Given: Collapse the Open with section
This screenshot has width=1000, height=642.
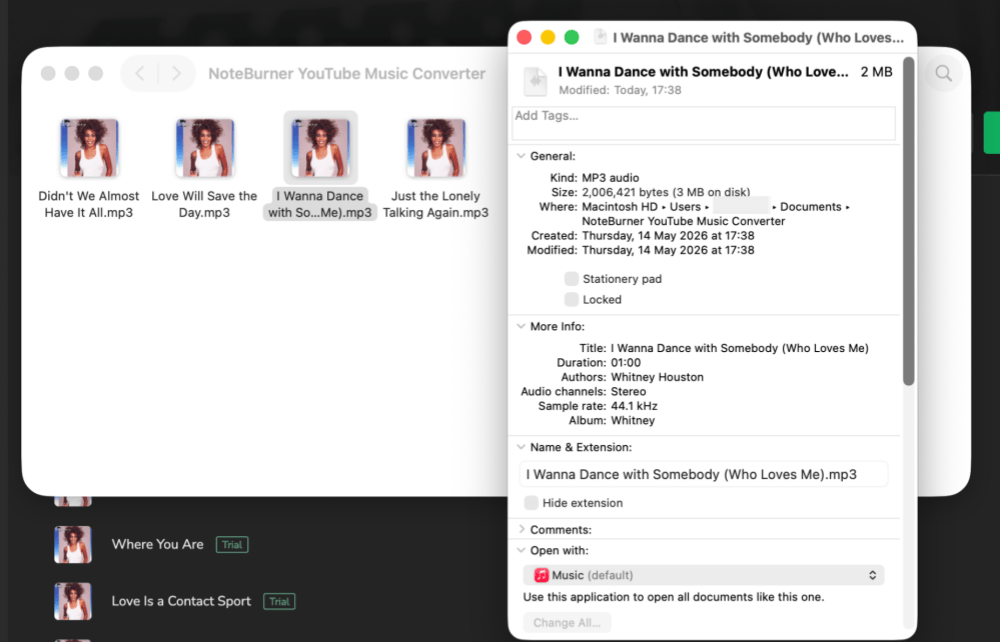Looking at the screenshot, I should click(521, 550).
